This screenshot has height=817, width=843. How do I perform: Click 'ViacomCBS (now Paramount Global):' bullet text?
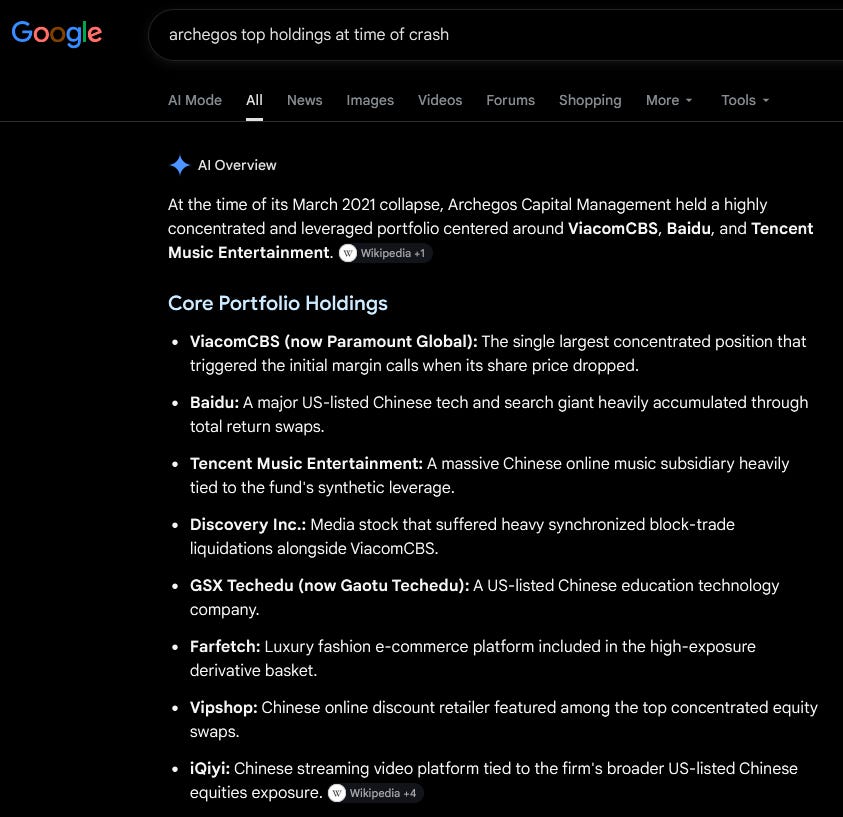click(x=333, y=341)
